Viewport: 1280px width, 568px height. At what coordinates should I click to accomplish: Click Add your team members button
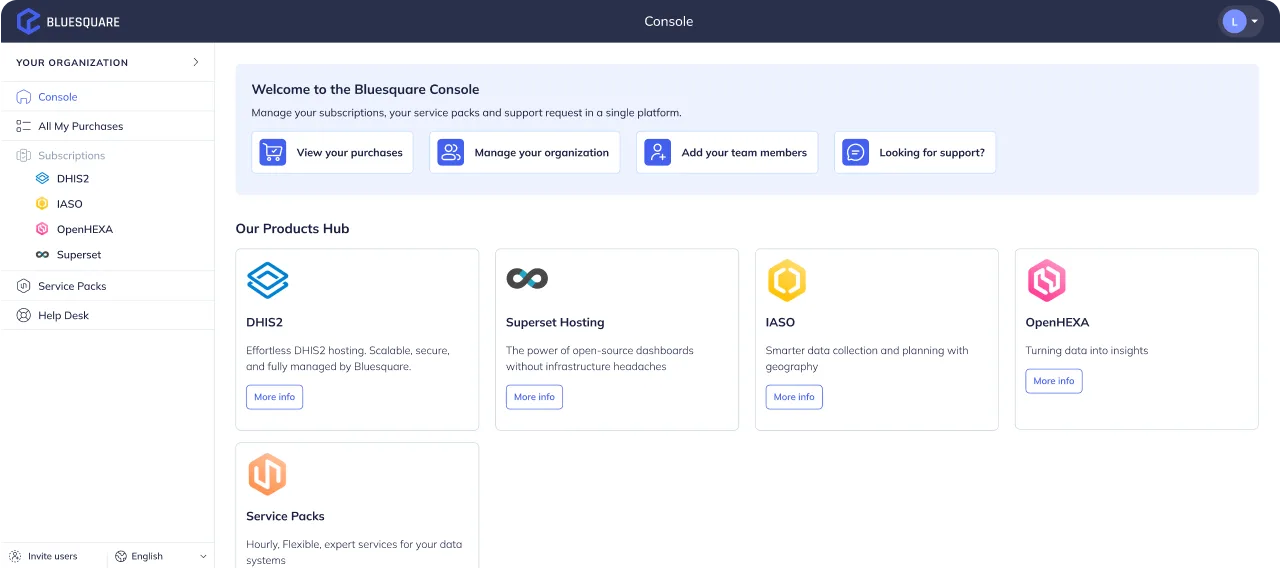tap(727, 152)
